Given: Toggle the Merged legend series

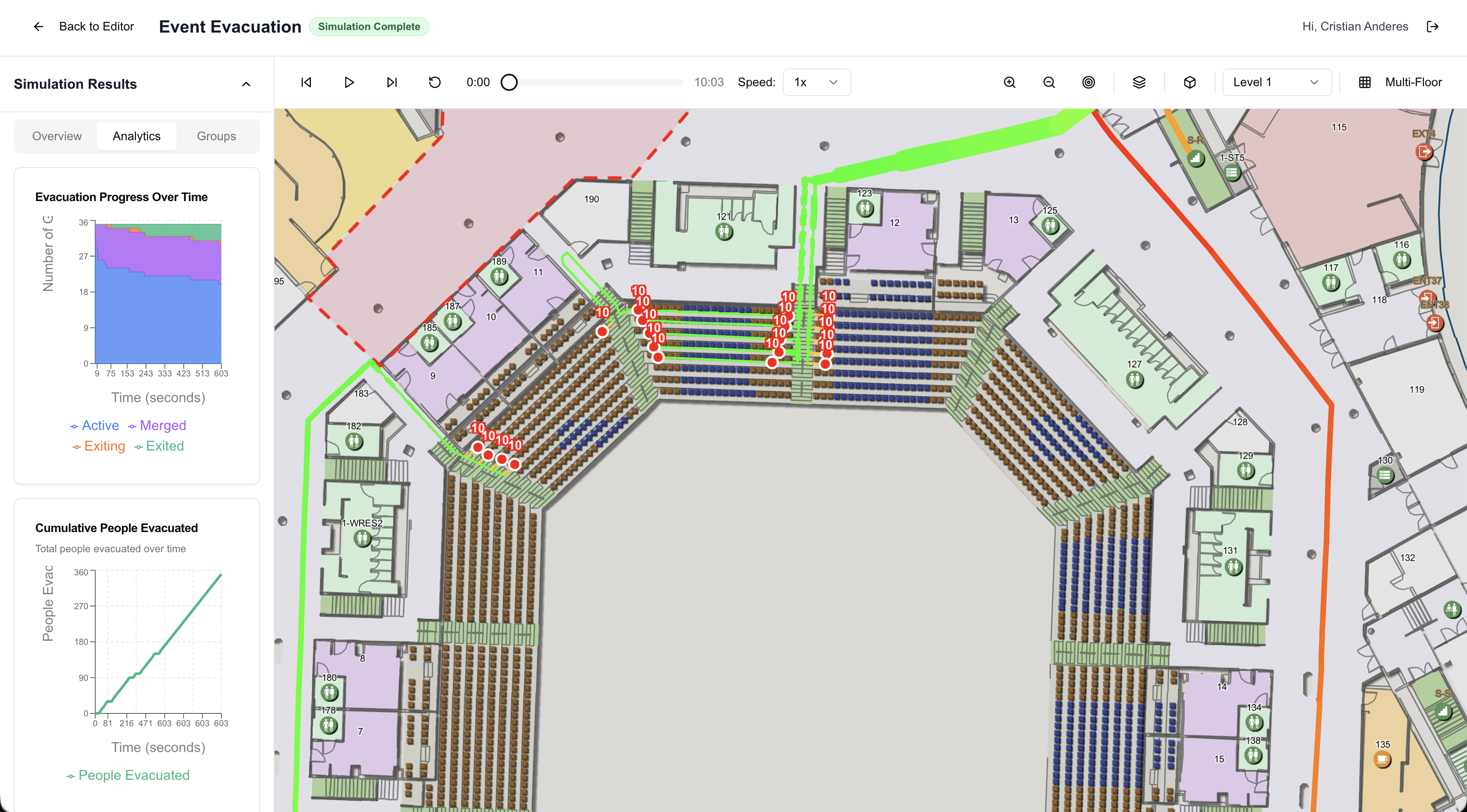Looking at the screenshot, I should coord(157,426).
